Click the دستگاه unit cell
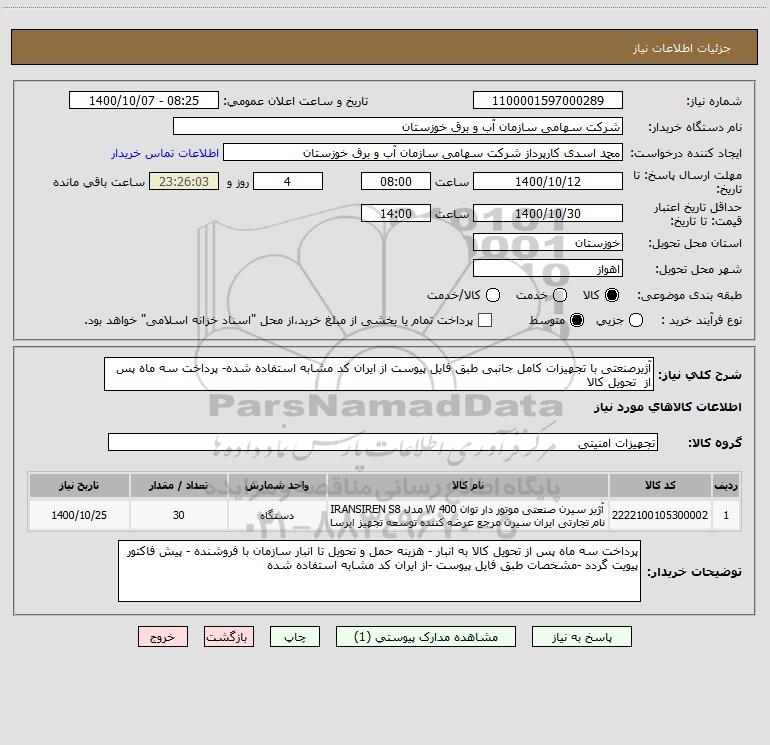Viewport: 770px width, 745px height. coord(277,515)
